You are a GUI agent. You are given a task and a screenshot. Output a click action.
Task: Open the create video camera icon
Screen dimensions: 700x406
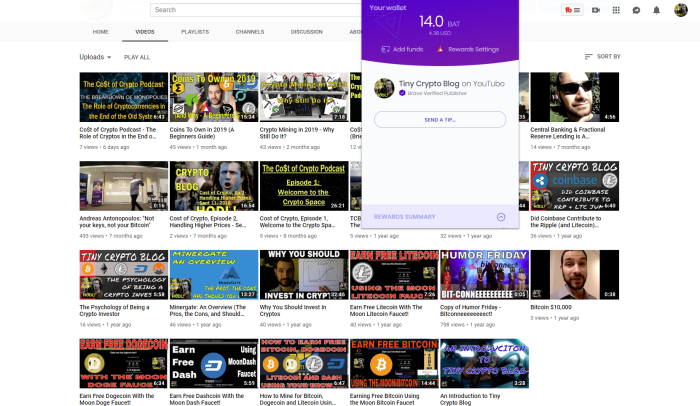click(x=596, y=10)
